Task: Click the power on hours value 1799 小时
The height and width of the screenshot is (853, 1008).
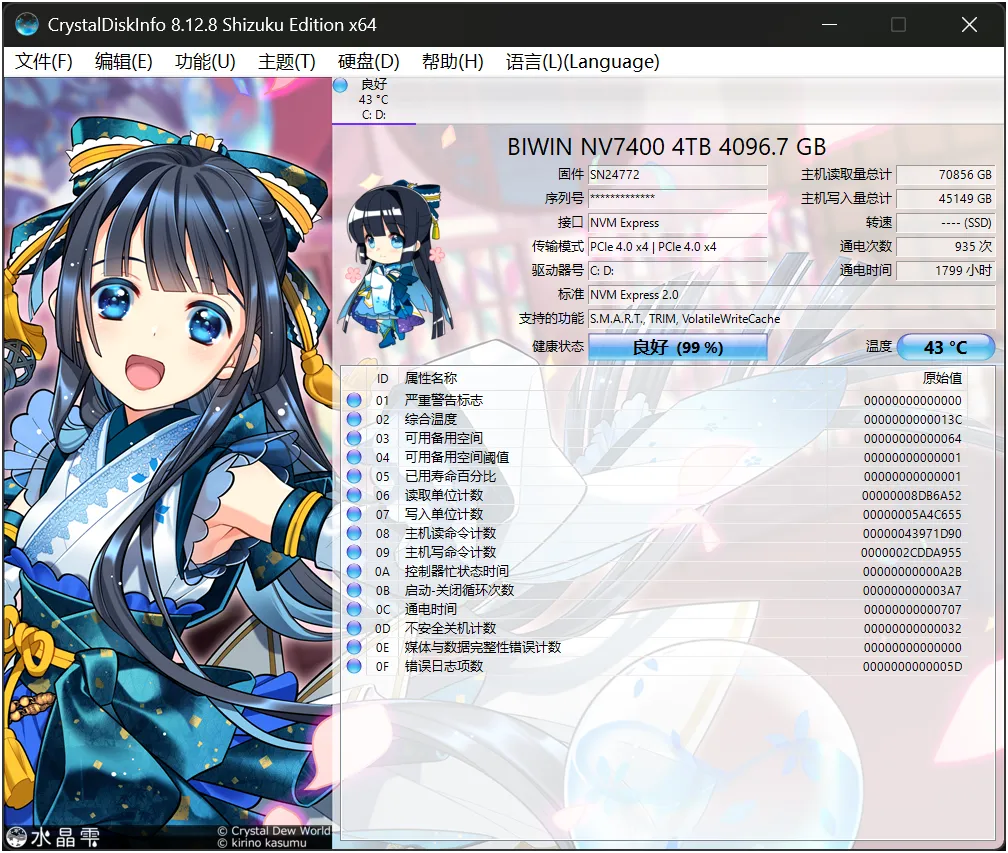Action: [945, 271]
